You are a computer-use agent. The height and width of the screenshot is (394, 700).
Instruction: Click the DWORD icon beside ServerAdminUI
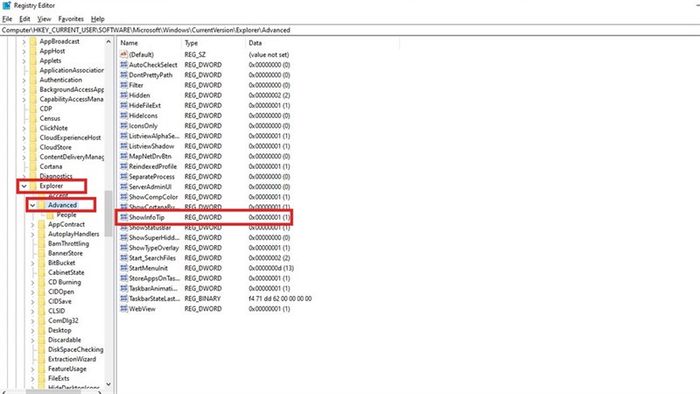pos(124,187)
